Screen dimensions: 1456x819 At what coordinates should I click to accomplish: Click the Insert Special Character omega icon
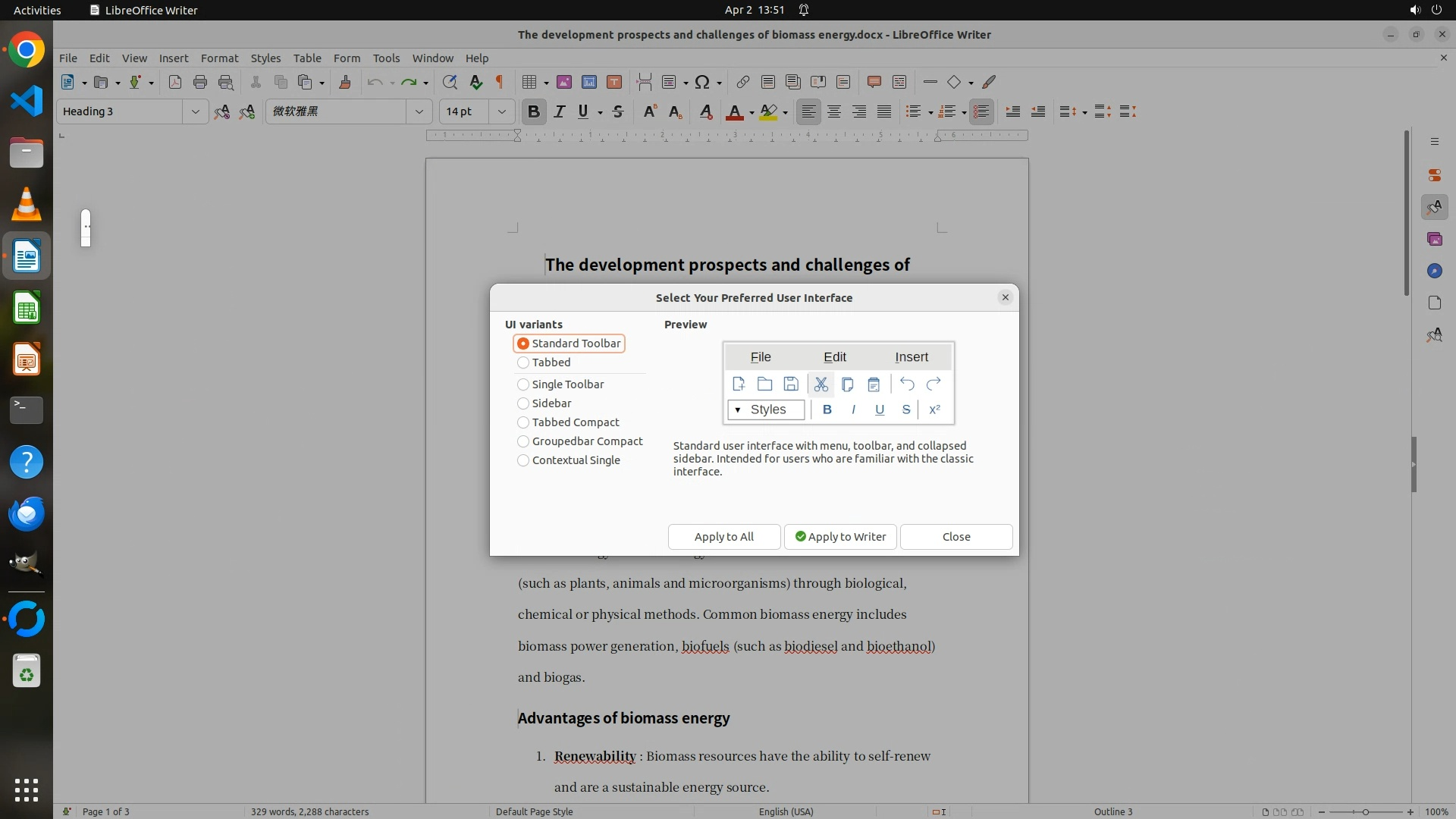coord(702,82)
